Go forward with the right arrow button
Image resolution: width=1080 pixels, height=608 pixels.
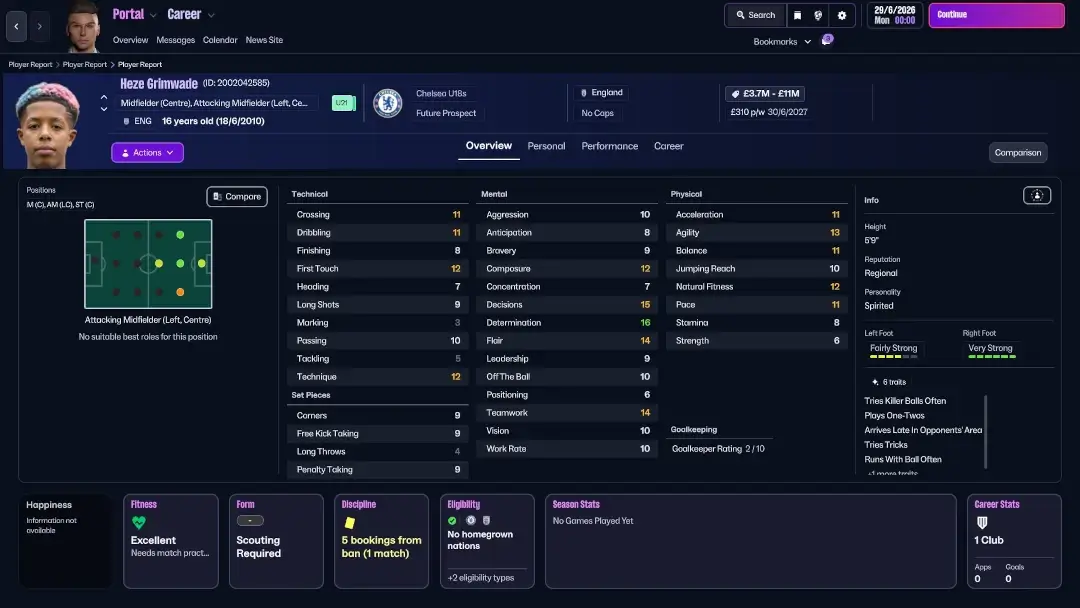tap(40, 27)
